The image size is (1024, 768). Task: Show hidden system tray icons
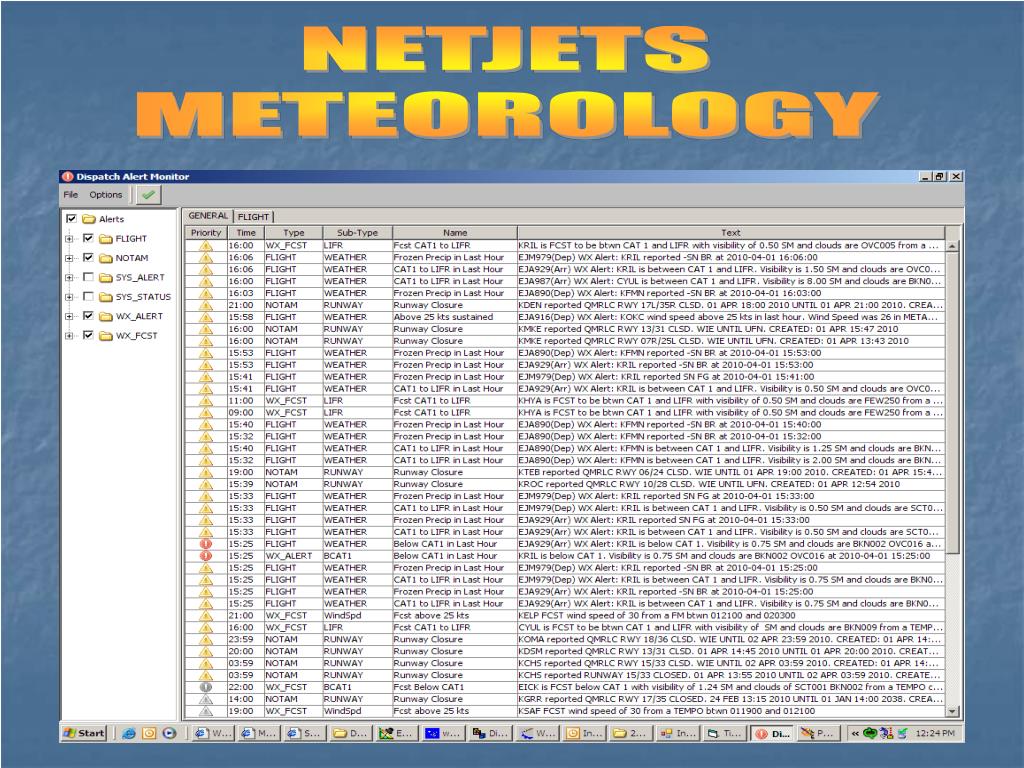point(855,733)
